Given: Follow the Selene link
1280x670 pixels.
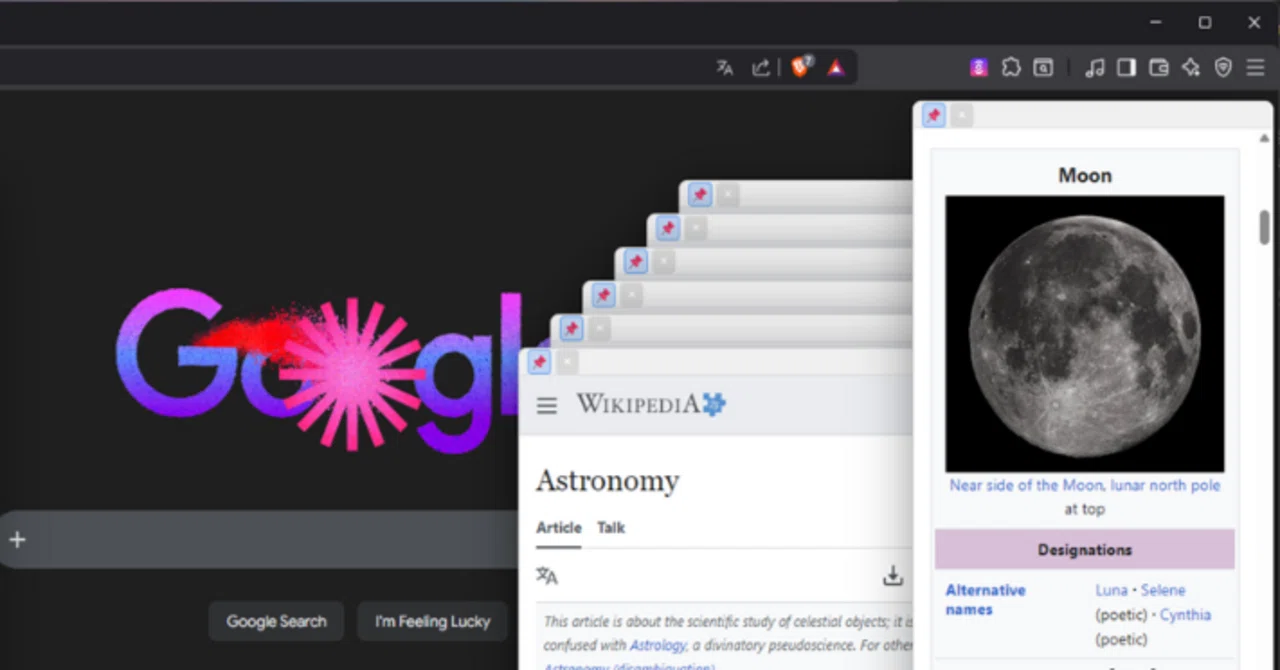Looking at the screenshot, I should click(1163, 590).
